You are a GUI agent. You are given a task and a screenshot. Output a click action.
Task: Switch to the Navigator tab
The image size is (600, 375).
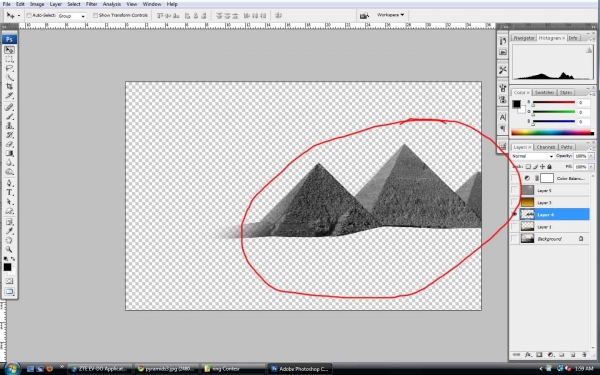pos(523,38)
